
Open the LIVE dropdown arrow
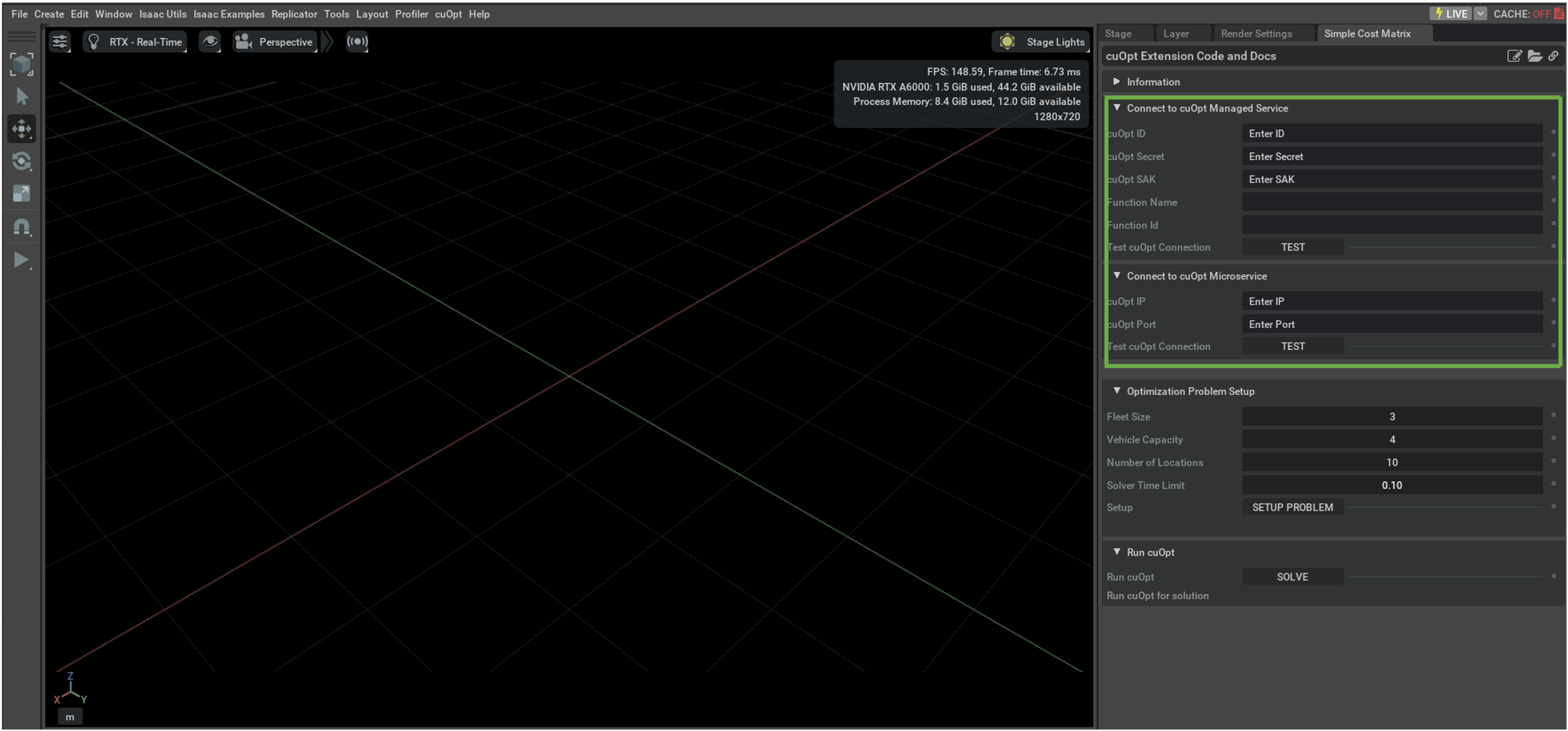pyautogui.click(x=1480, y=13)
